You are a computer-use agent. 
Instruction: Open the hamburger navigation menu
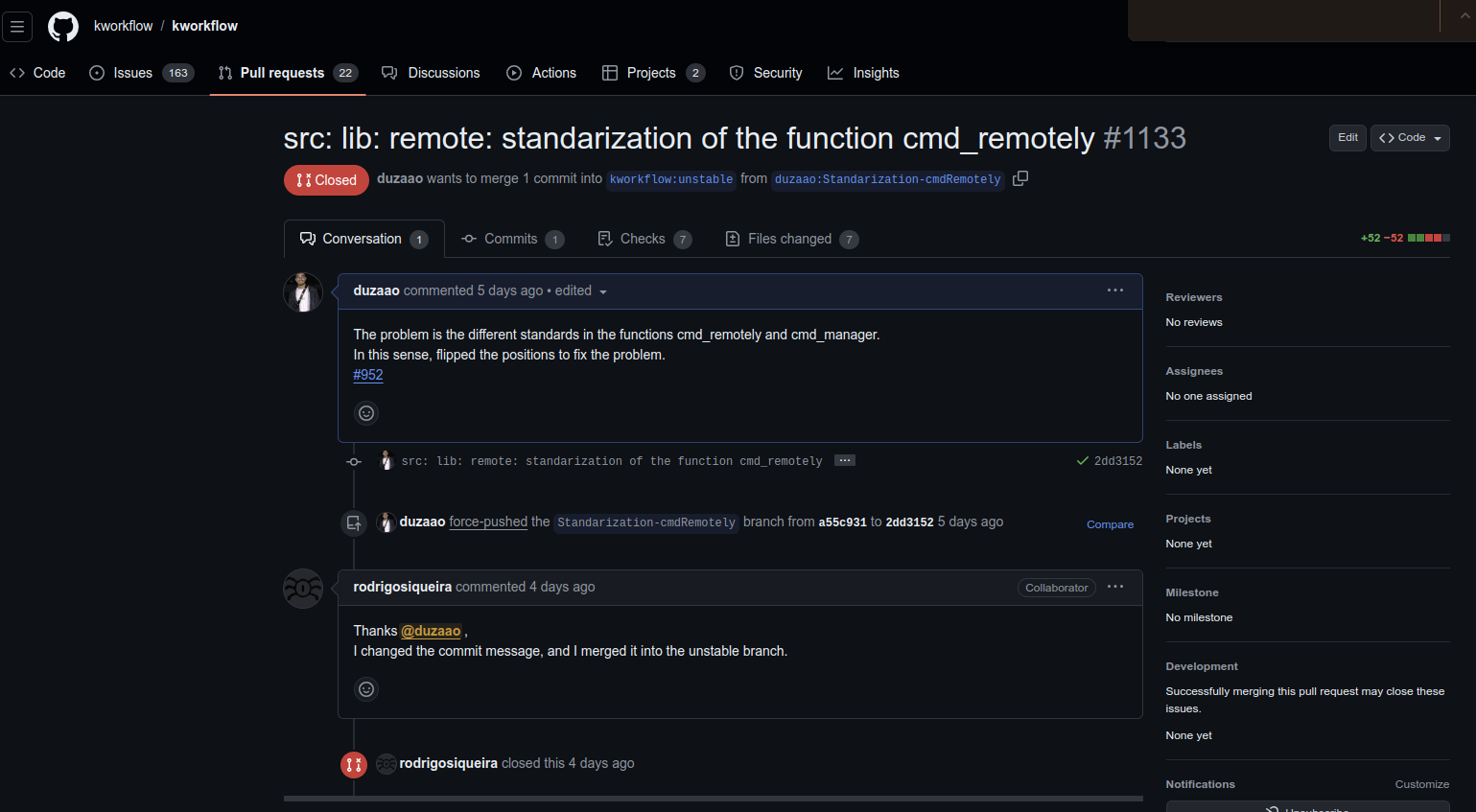pyautogui.click(x=17, y=27)
